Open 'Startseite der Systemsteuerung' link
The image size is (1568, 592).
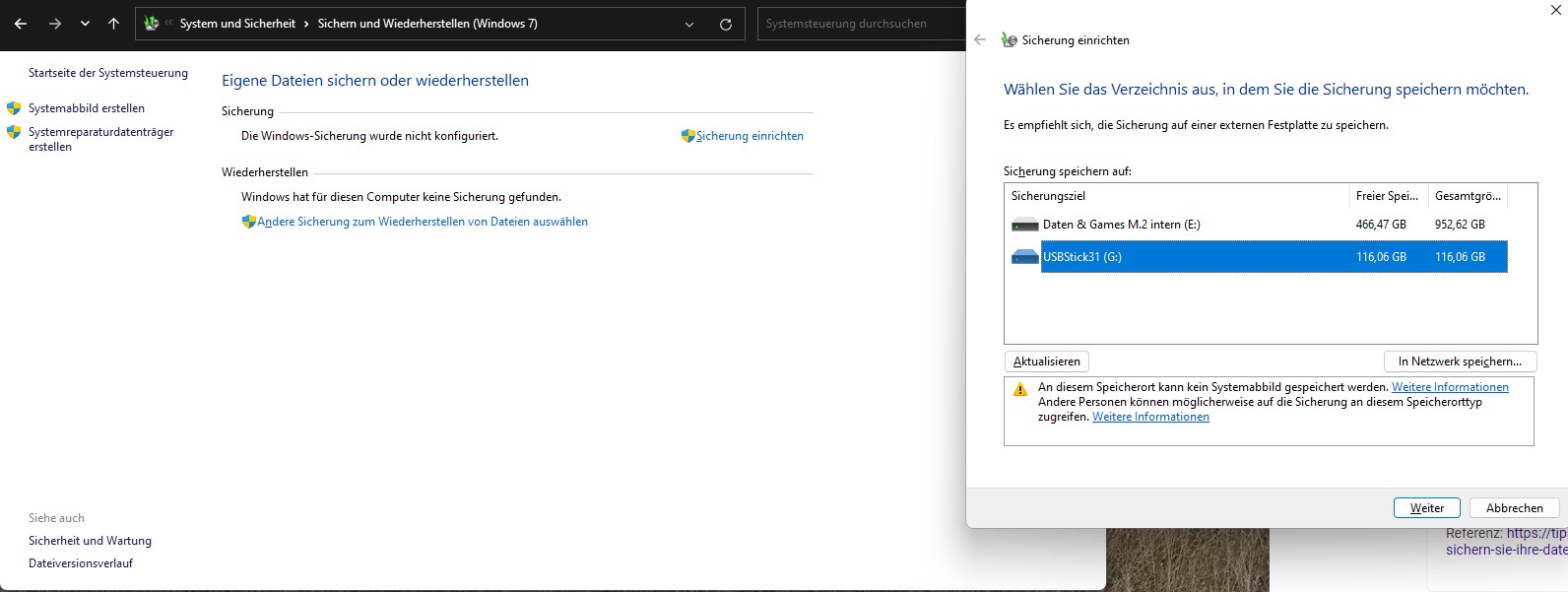pyautogui.click(x=108, y=73)
